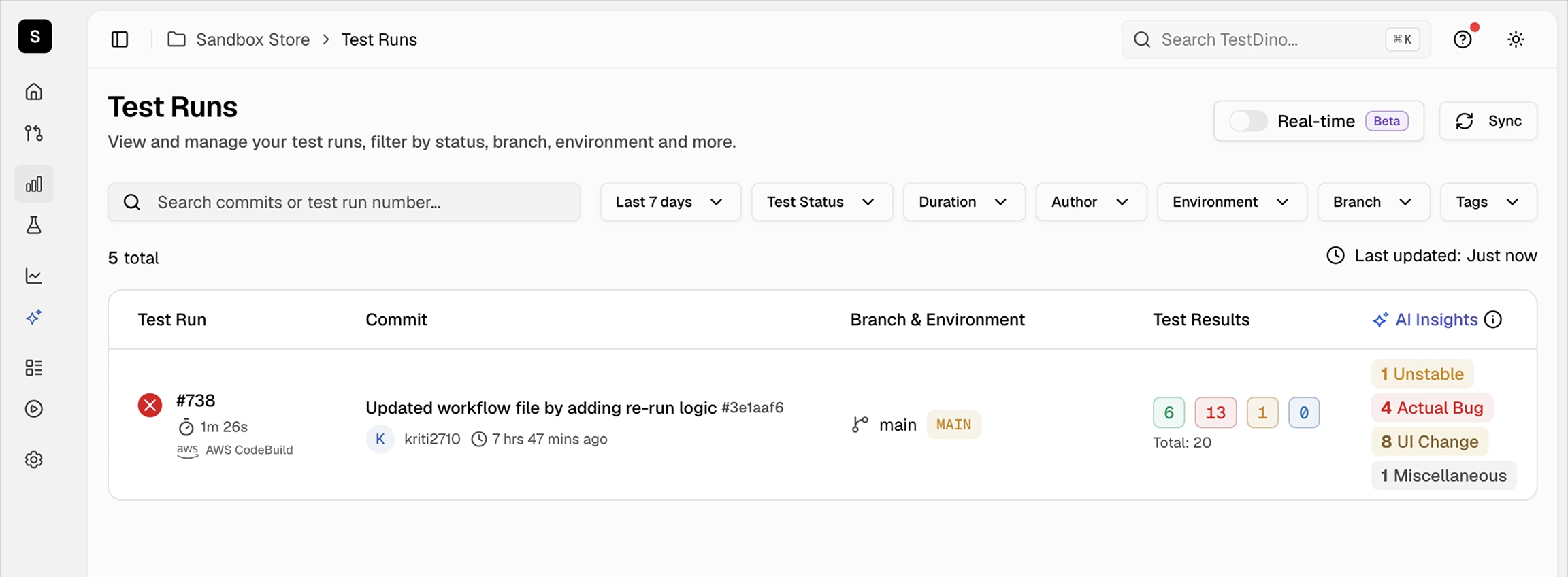Click the K author avatar

pyautogui.click(x=380, y=439)
